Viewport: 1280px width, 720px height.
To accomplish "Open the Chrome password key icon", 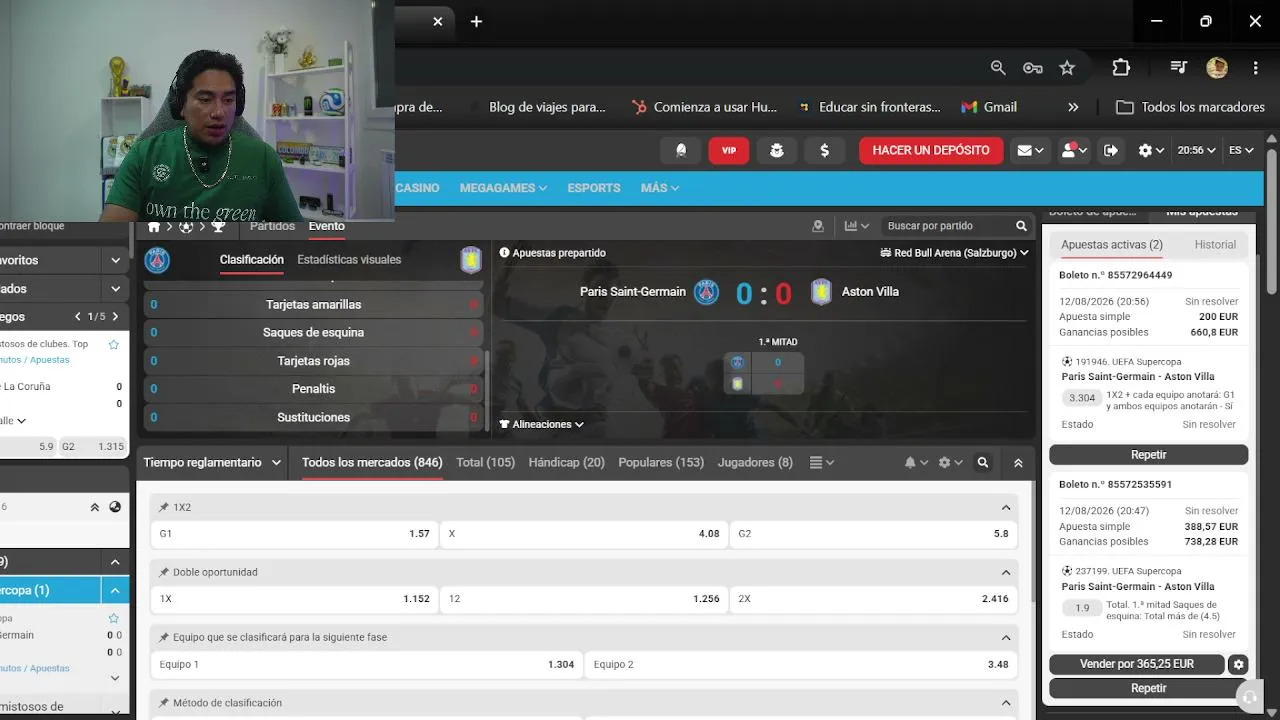I will tap(1033, 67).
